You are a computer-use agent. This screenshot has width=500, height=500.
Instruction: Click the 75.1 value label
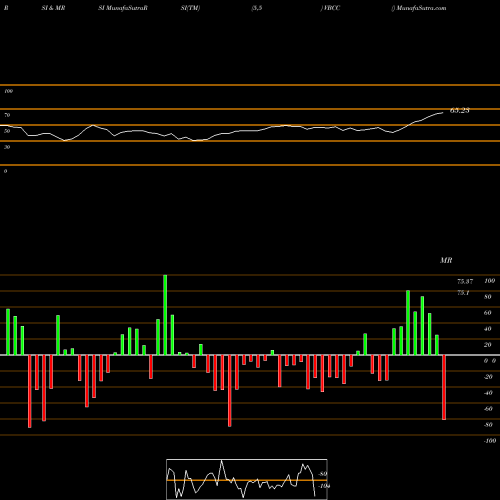(x=463, y=293)
